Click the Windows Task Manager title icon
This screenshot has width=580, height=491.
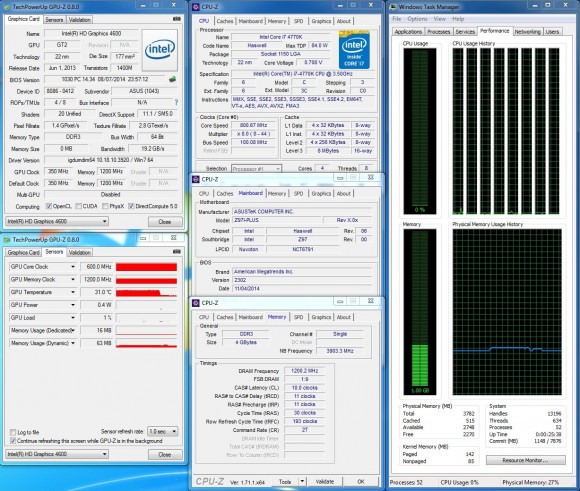tap(393, 7)
